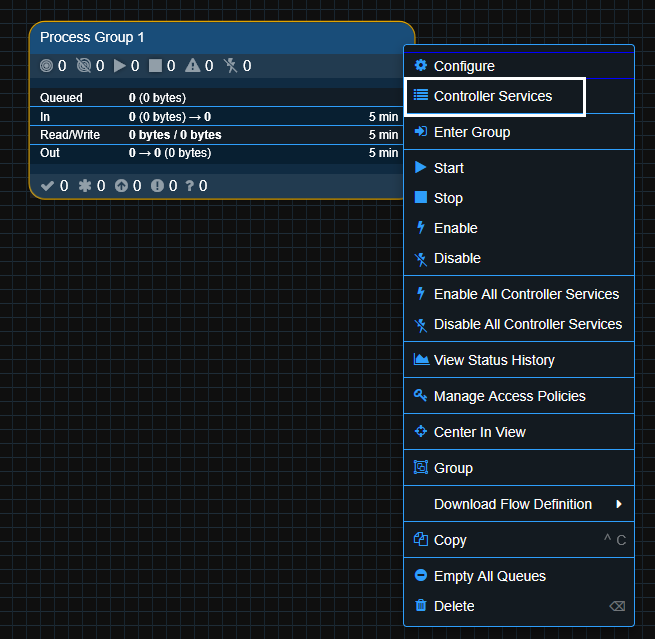Image resolution: width=655 pixels, height=640 pixels.
Task: Open Download Flow Definition entry
Action: (519, 504)
